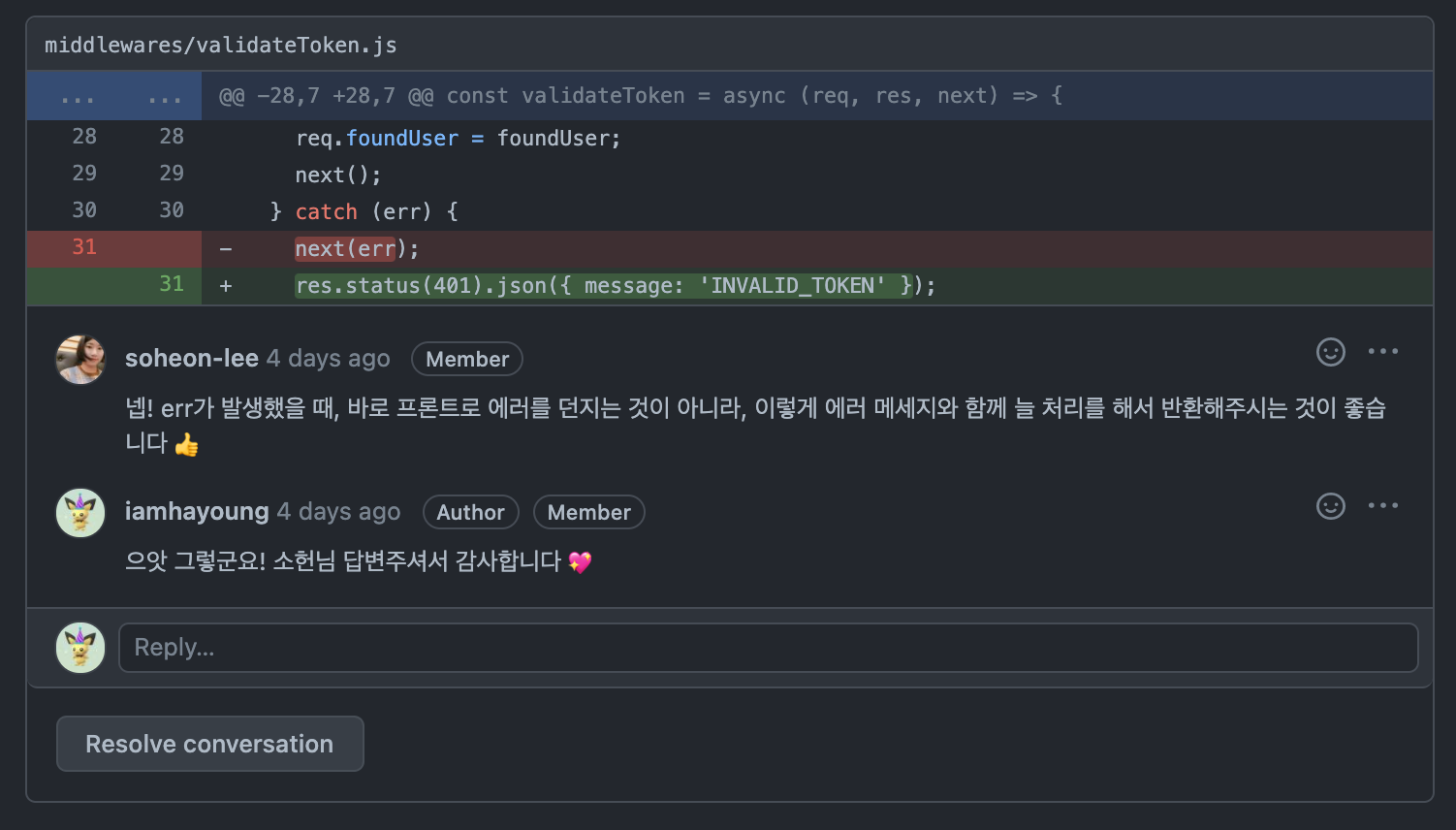
Task: Open options menu on iamhayoung's comment
Action: [x=1382, y=506]
